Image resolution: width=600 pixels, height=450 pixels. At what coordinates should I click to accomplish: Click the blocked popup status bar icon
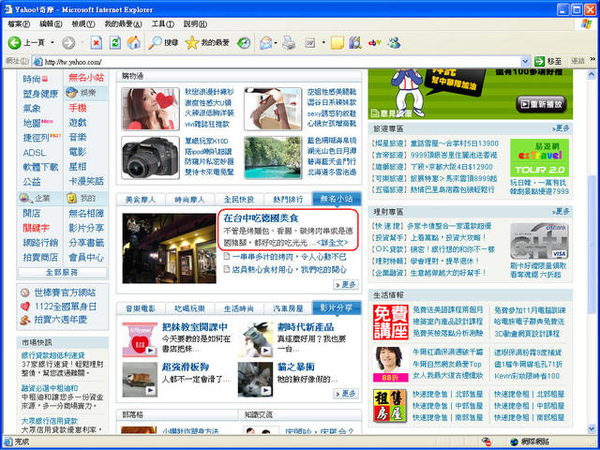[486, 442]
